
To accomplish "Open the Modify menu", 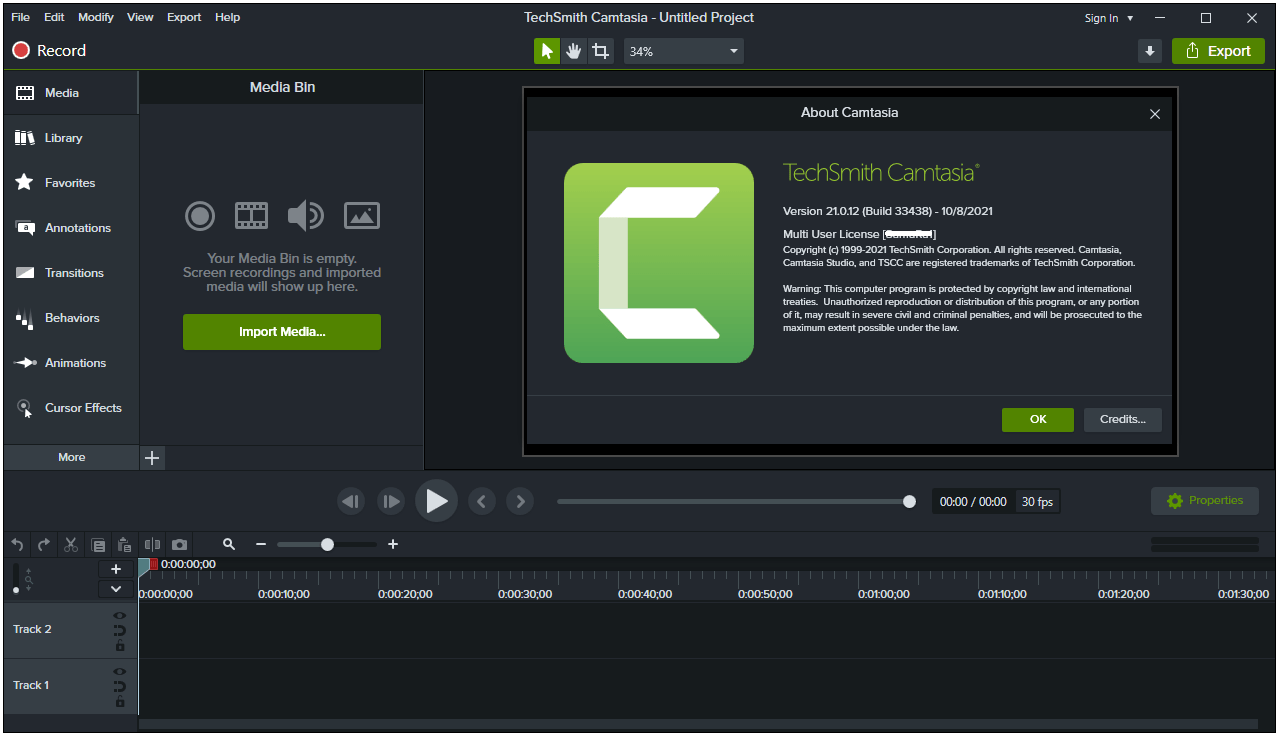I will click(x=96, y=17).
